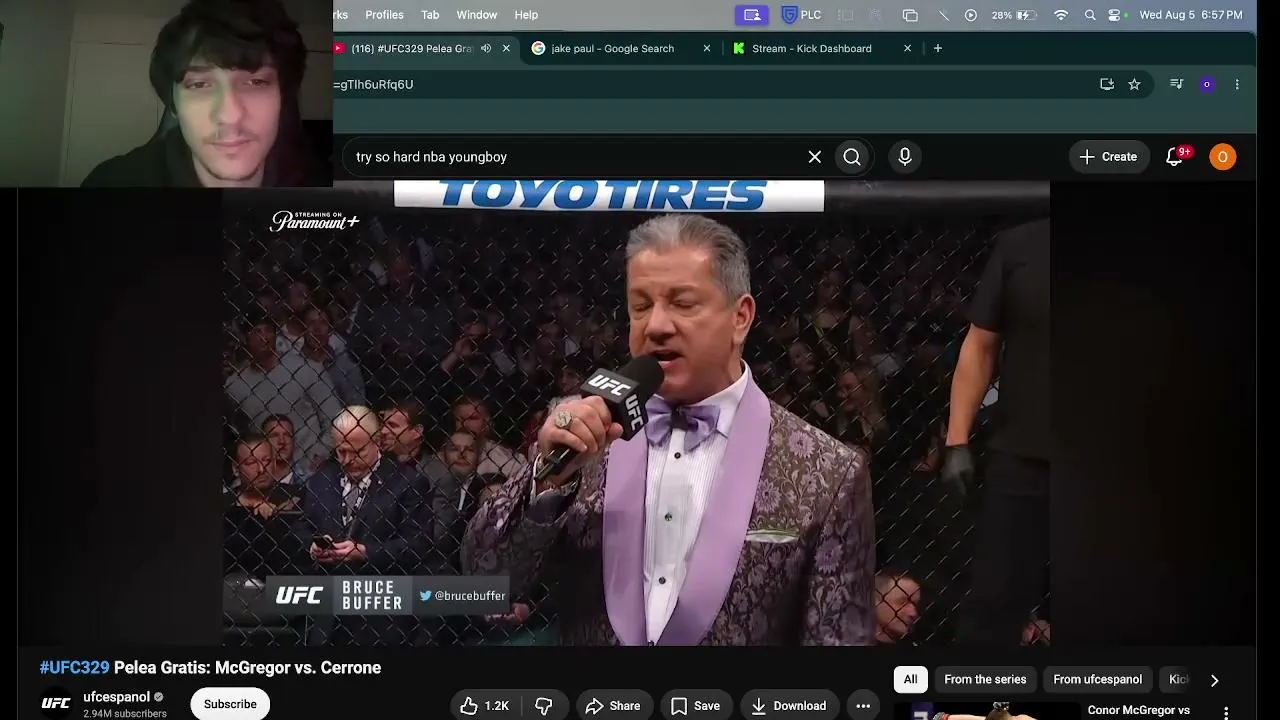
Task: Open the macOS Wi-Fi menu
Action: tap(1061, 15)
